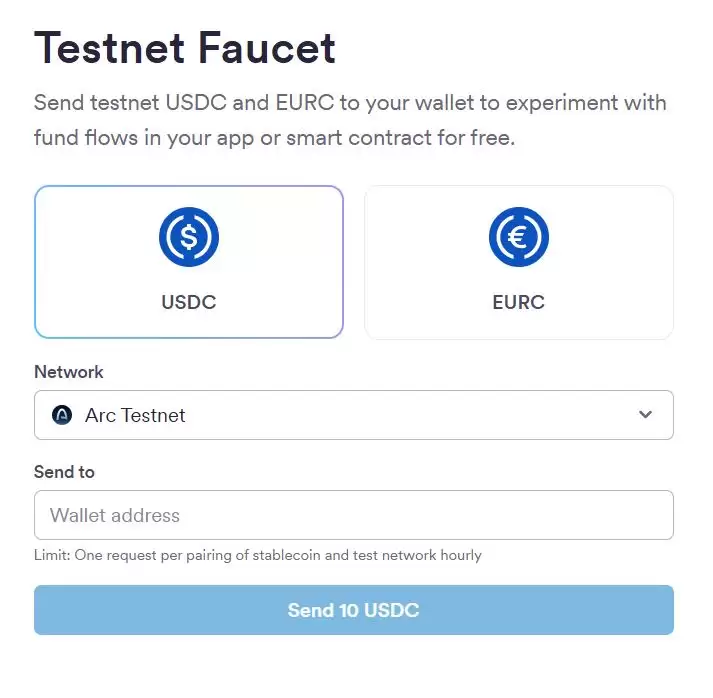Click the Send 10 USDC button
This screenshot has width=713, height=698.
tap(354, 610)
